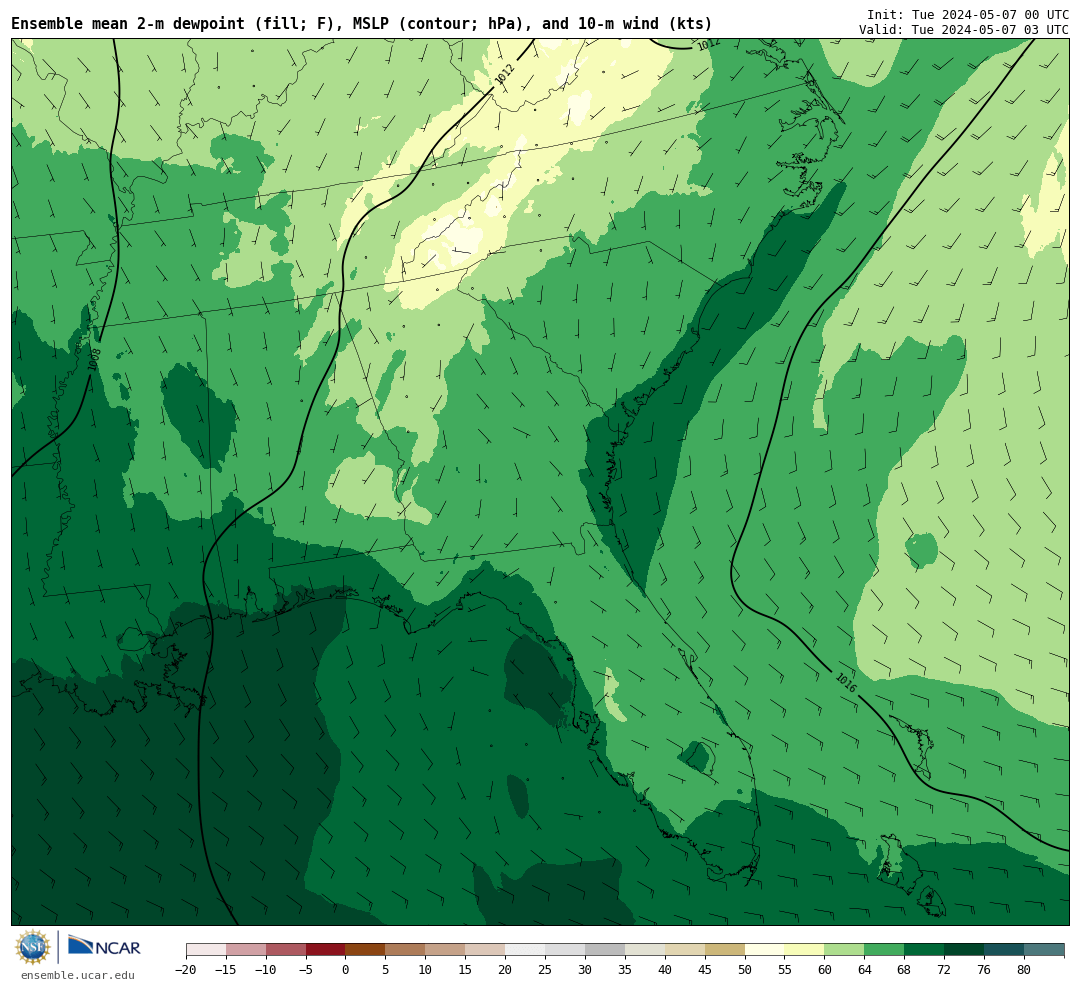
Task: Click the colorbar tick label 64
Action: coord(865,969)
